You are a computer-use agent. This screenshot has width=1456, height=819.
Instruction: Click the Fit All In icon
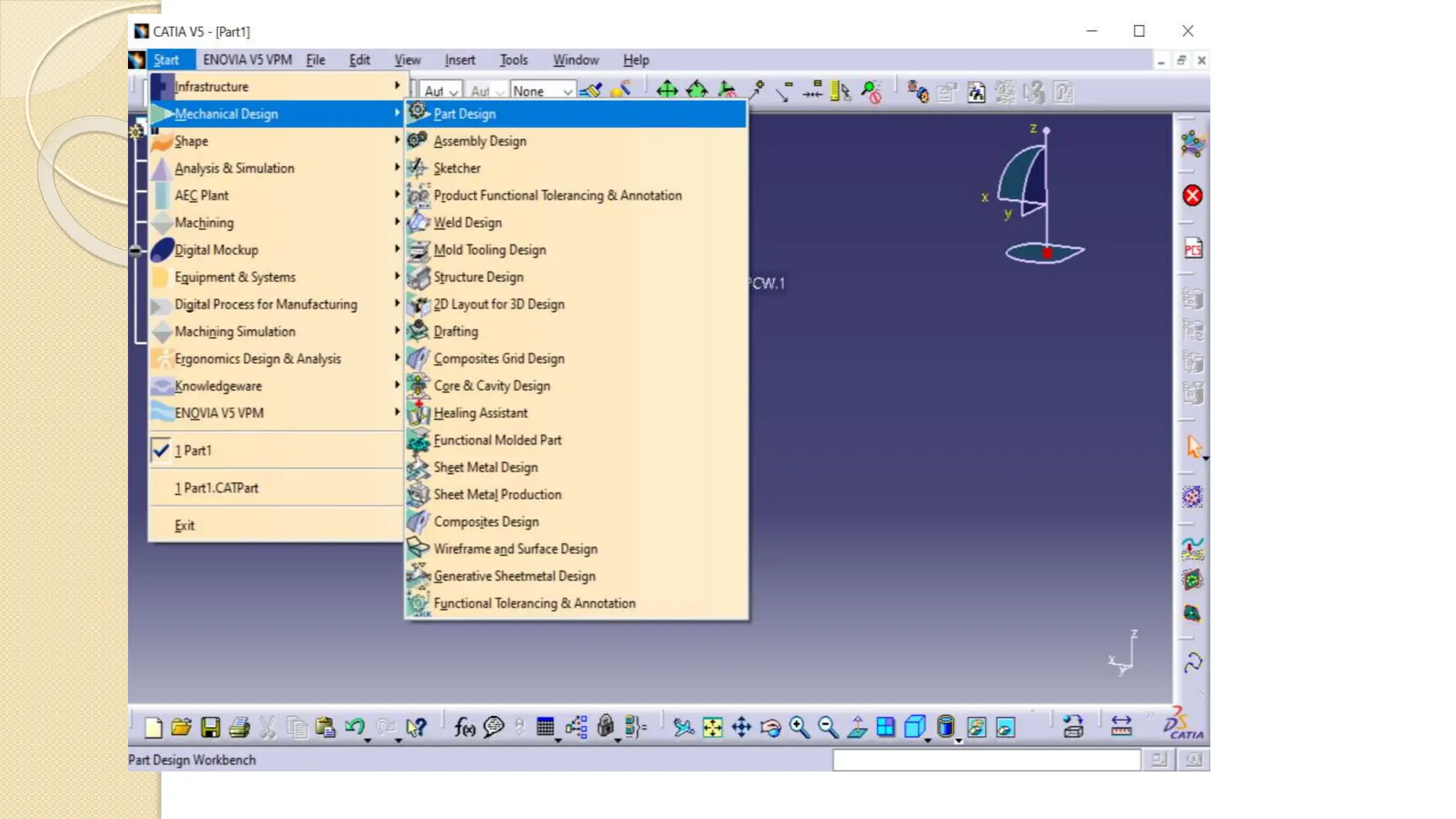tap(712, 727)
